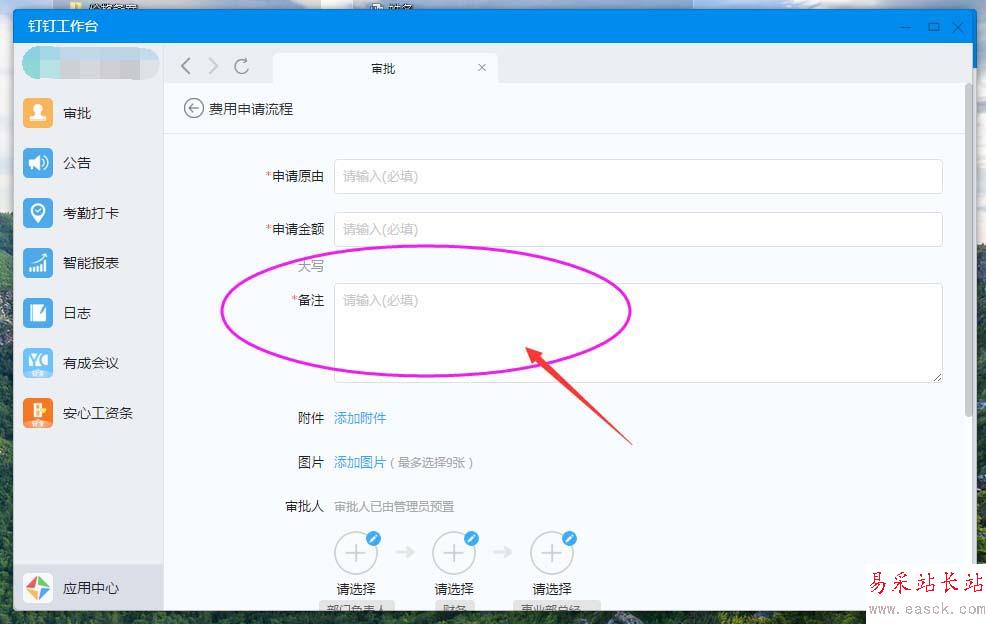Close the 审批 tab with its X
986x624 pixels.
coord(482,67)
